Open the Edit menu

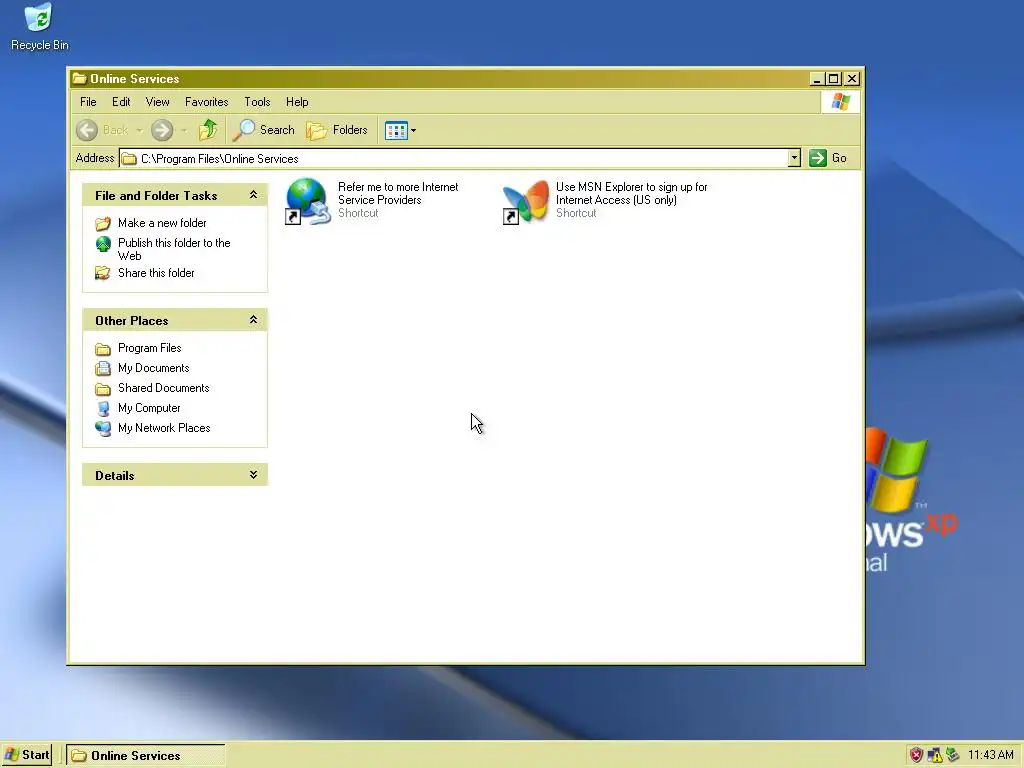click(121, 102)
